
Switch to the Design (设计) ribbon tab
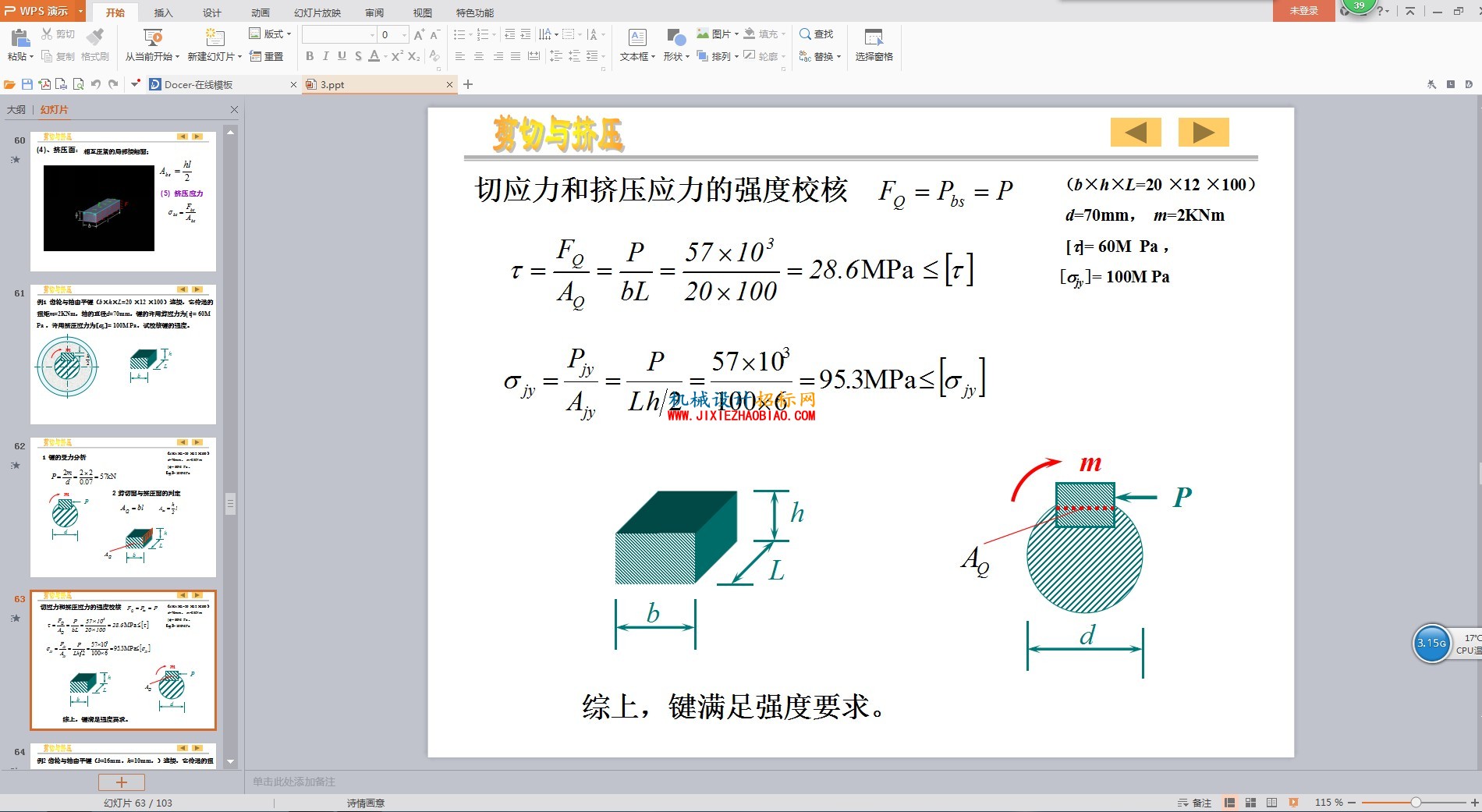point(211,12)
